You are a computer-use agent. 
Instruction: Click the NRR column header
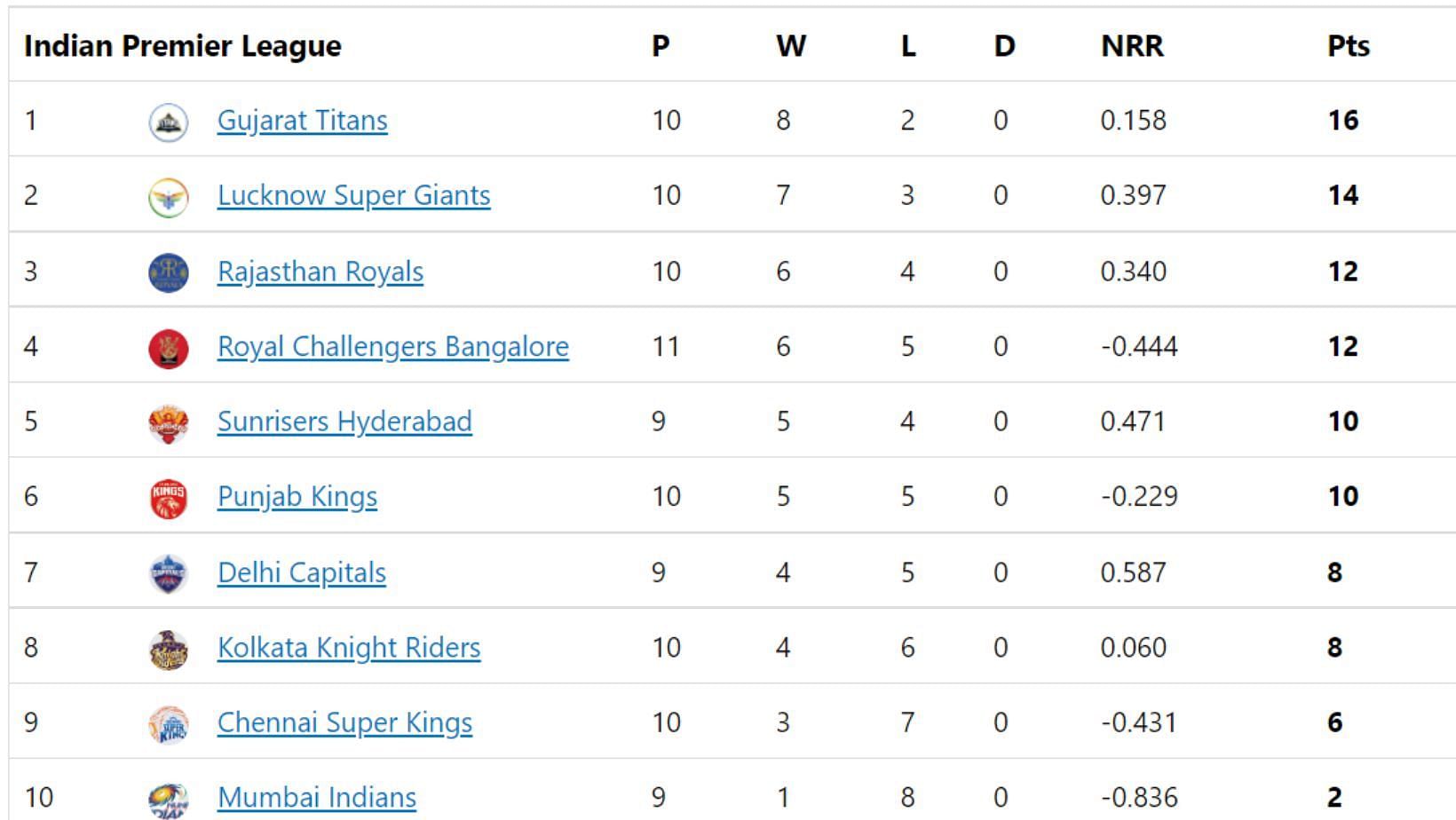pyautogui.click(x=1132, y=45)
